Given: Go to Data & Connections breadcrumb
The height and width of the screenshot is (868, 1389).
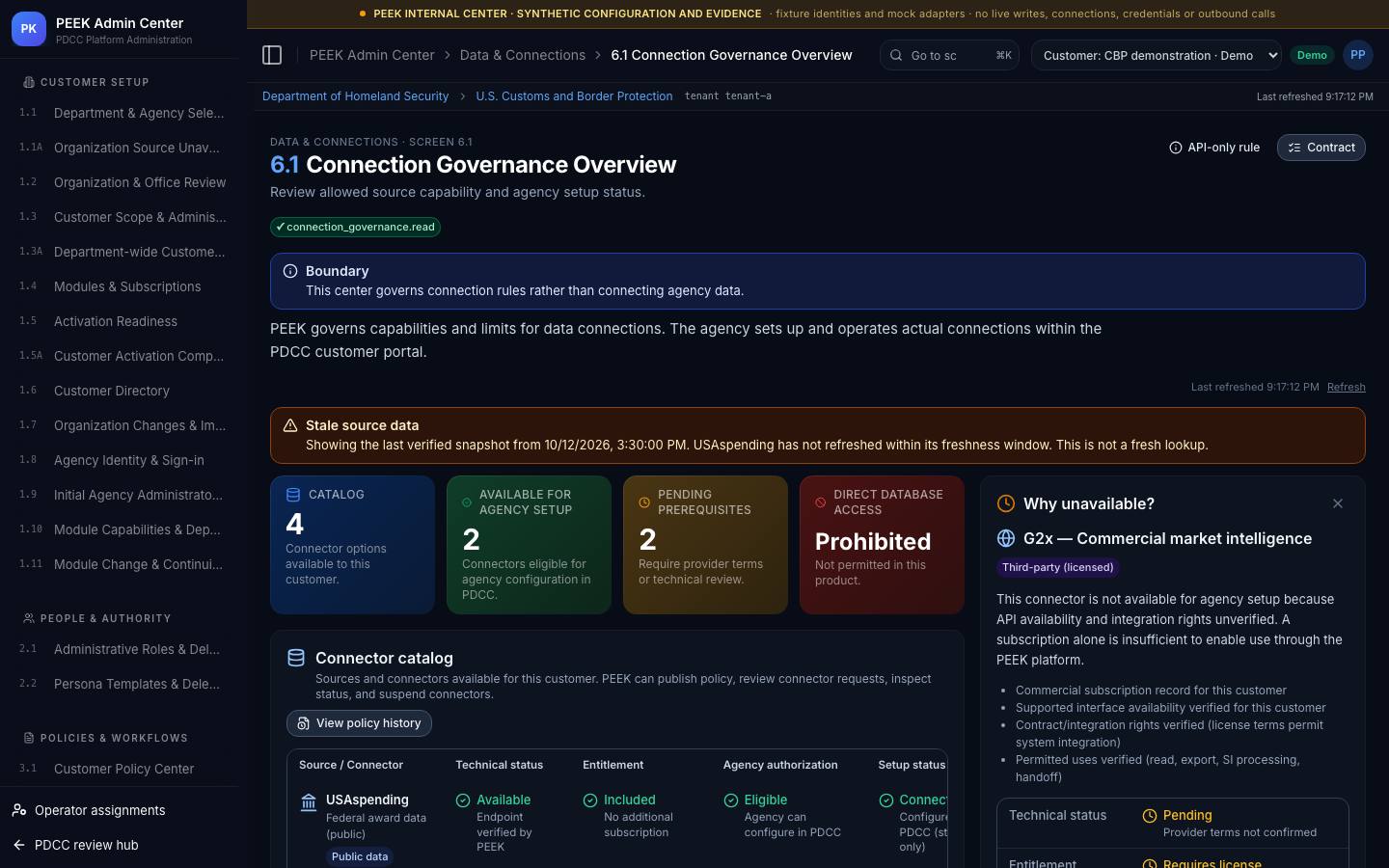Looking at the screenshot, I should pos(523,55).
